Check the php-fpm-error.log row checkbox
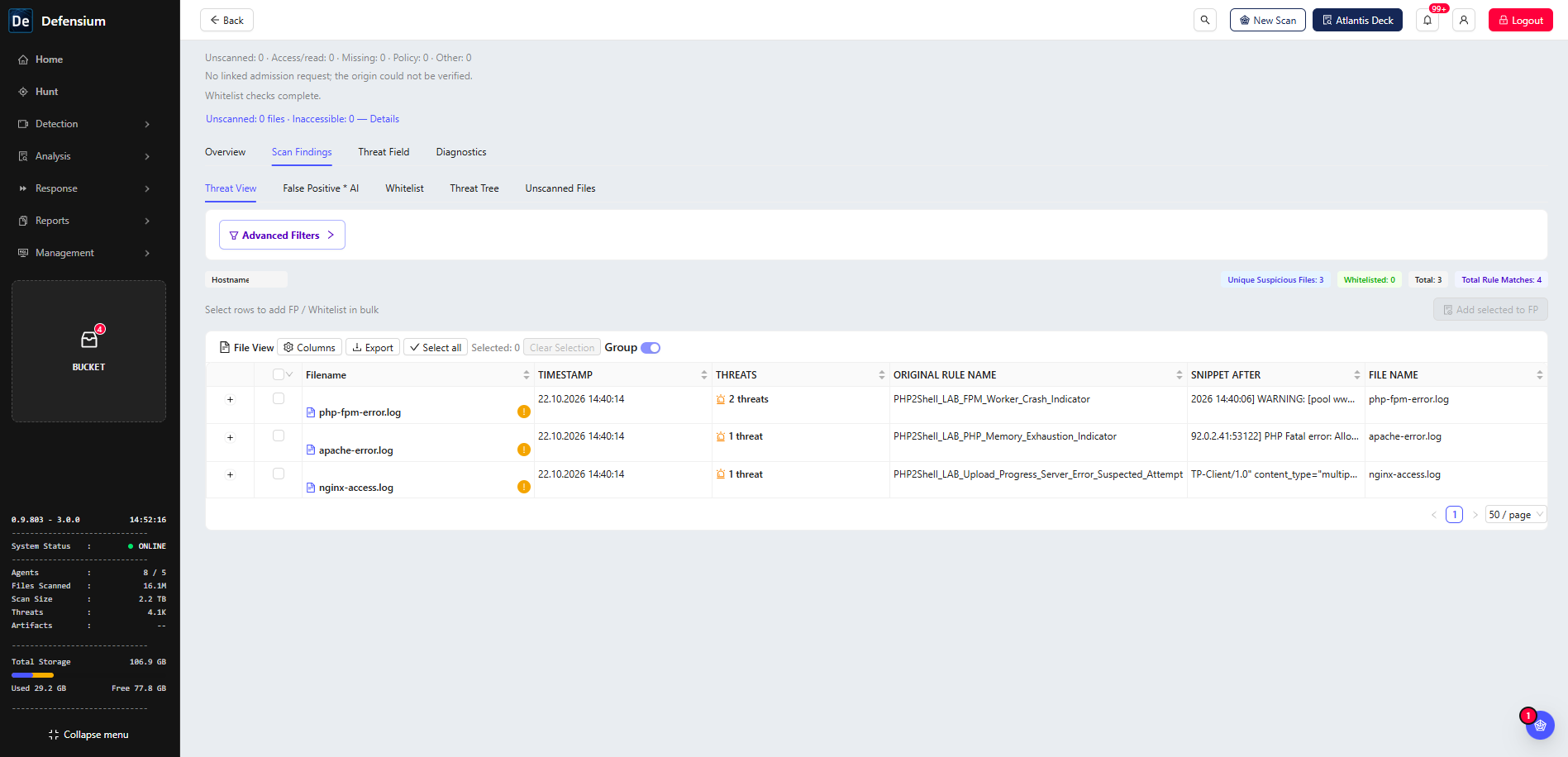The height and width of the screenshot is (757, 1568). tap(279, 398)
